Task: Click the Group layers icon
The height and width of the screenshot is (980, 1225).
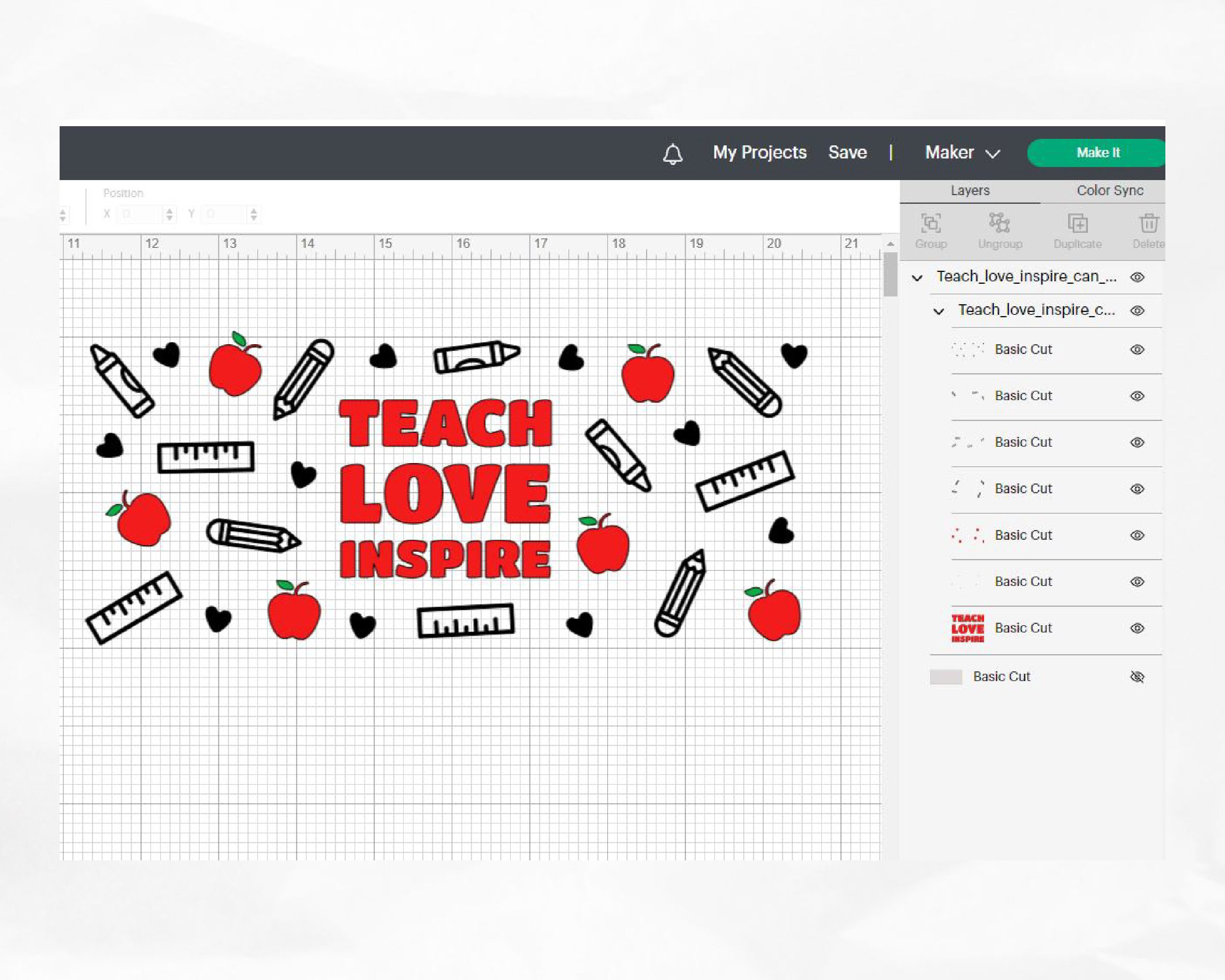Action: tap(931, 223)
